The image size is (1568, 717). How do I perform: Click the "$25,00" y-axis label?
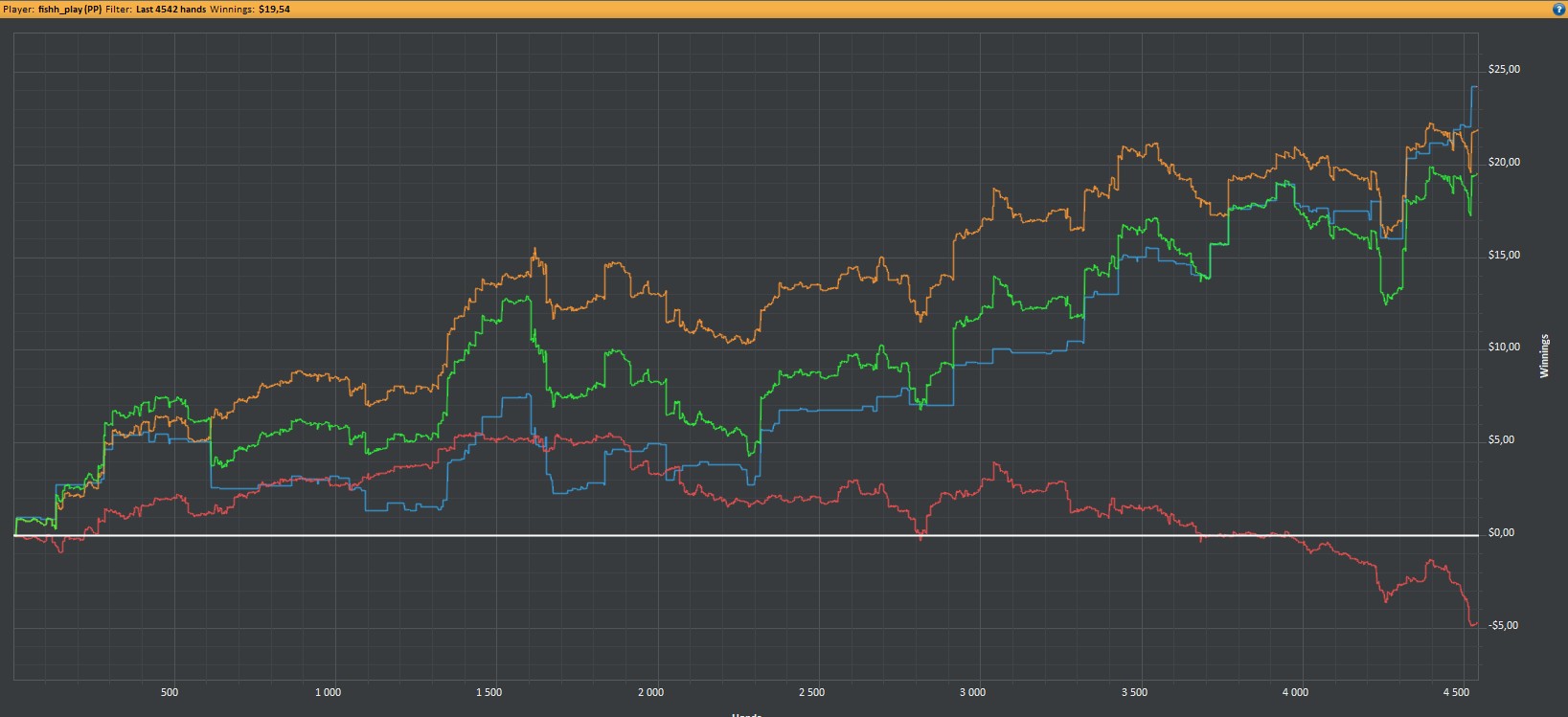[1504, 70]
